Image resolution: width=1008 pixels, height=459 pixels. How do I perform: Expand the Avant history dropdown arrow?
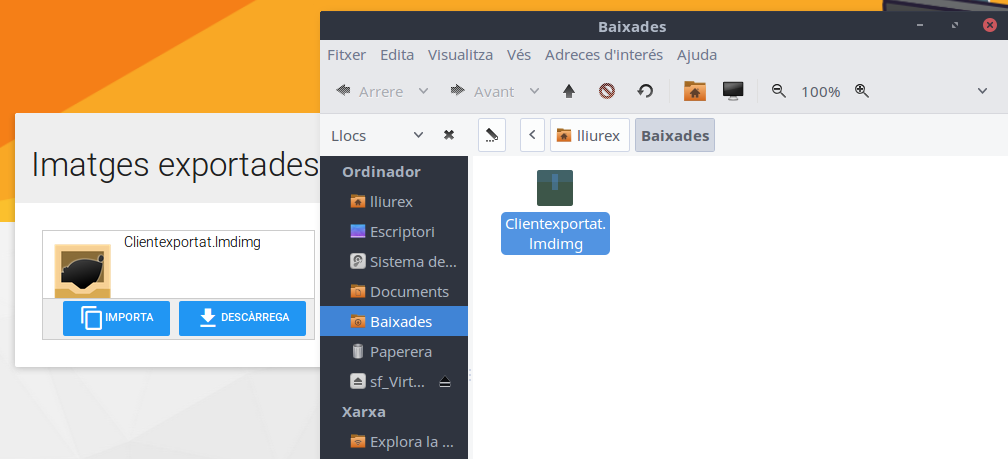534,91
